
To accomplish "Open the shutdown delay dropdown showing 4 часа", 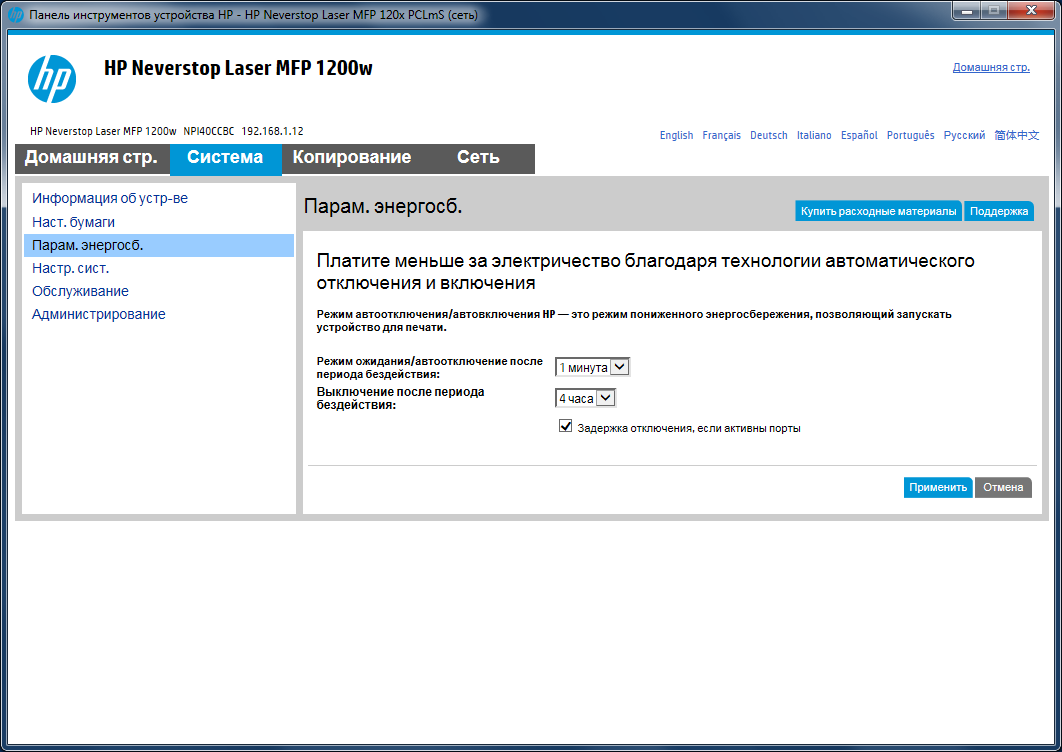I will point(586,398).
